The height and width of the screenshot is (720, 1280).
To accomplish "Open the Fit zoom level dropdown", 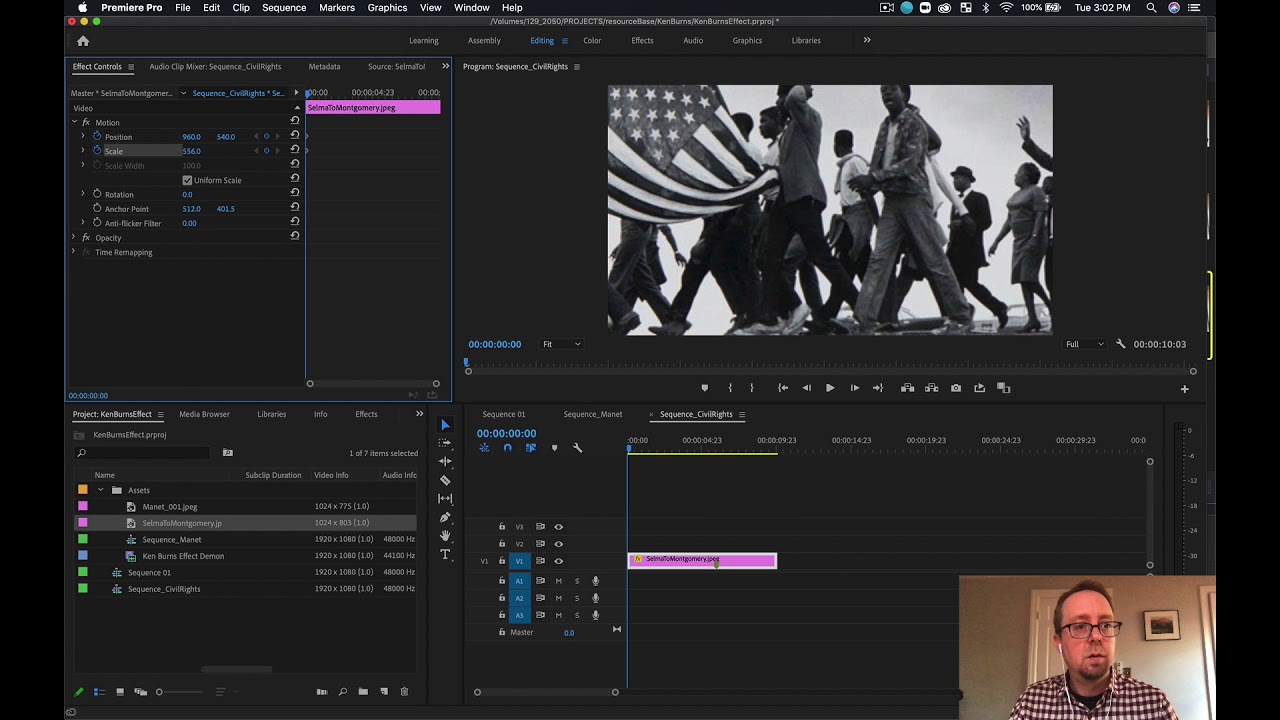I will coord(561,344).
